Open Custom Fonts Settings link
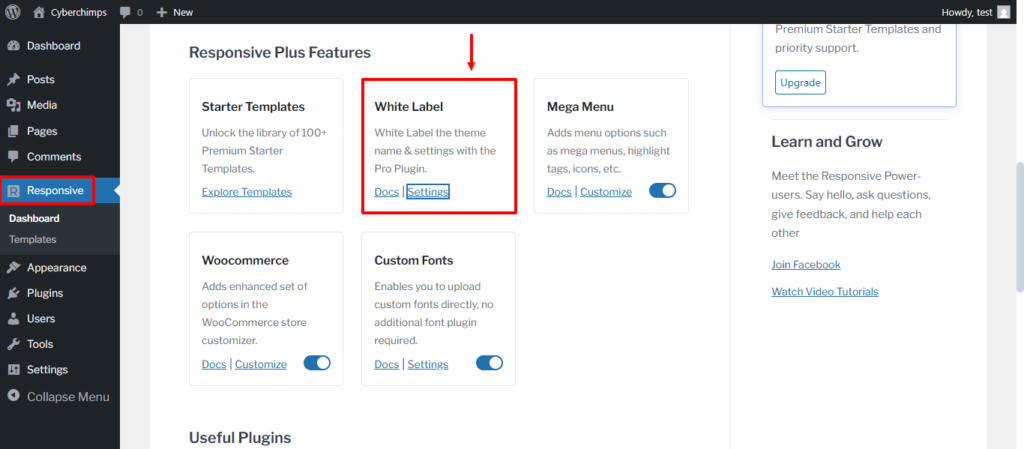This screenshot has height=449, width=1024. pyautogui.click(x=428, y=364)
